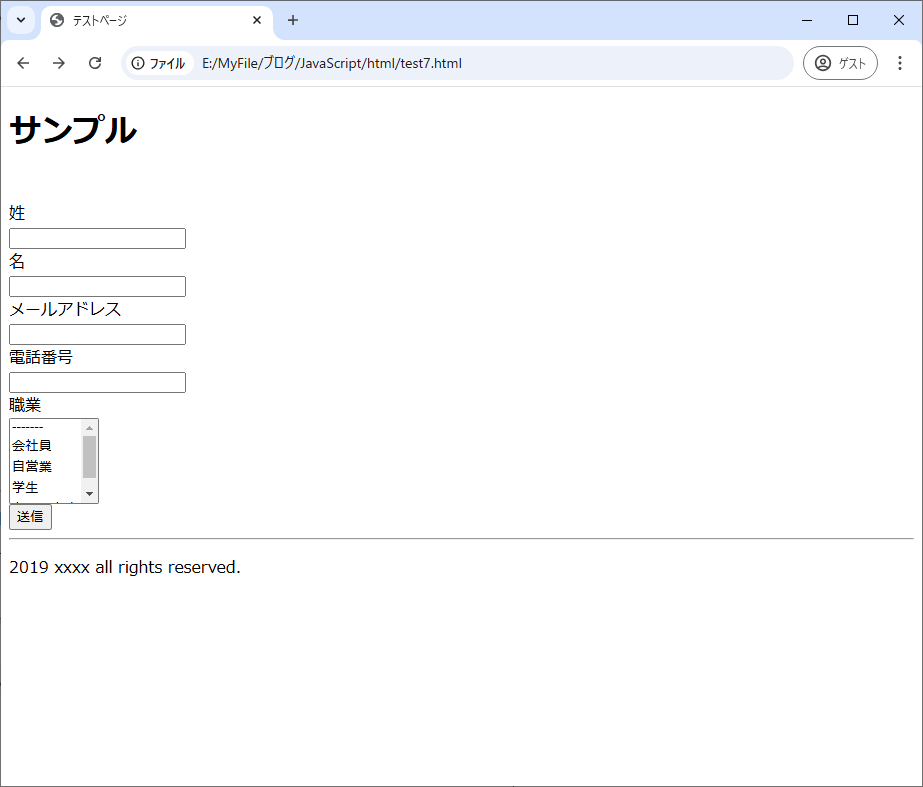The image size is (923, 787).
Task: Reload the page with the refresh icon
Action: [x=95, y=63]
